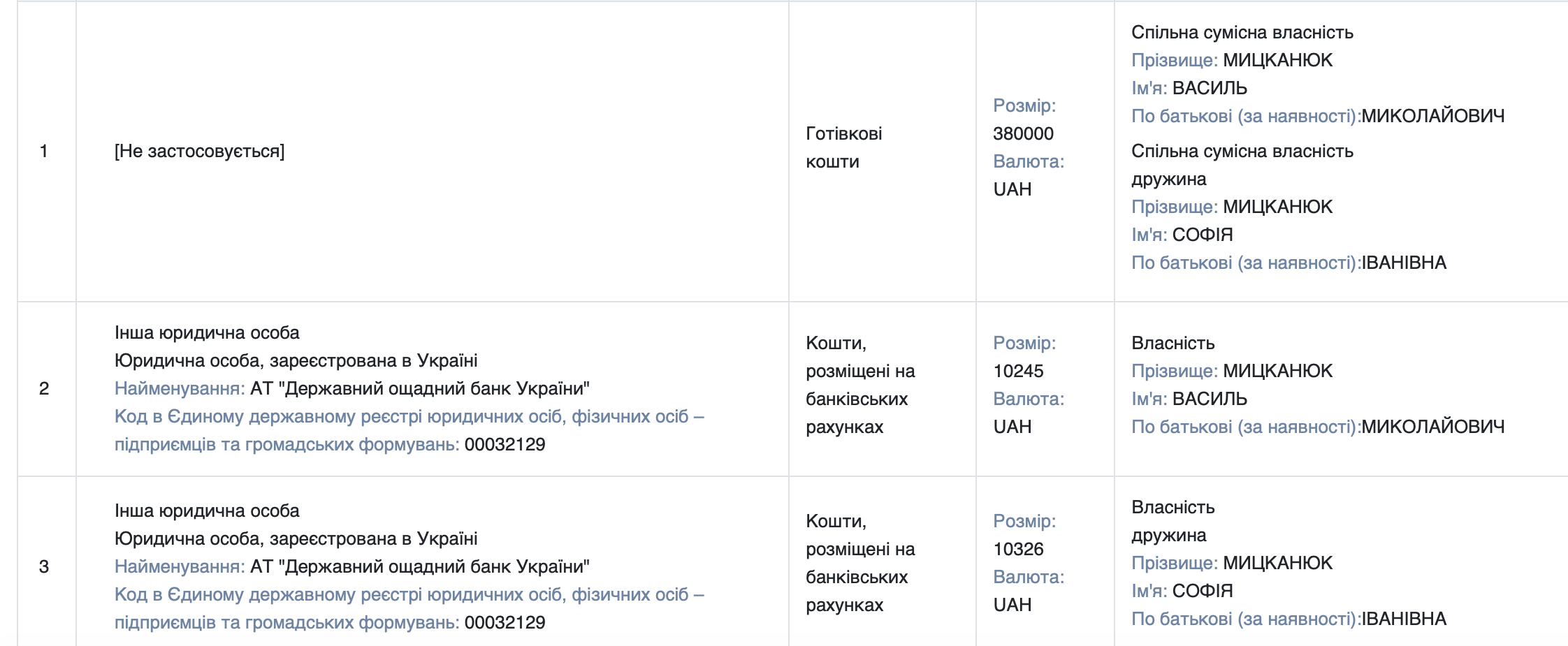The height and width of the screenshot is (646, 1568).
Task: Click the Розмір label in row 3
Action: point(1024,521)
